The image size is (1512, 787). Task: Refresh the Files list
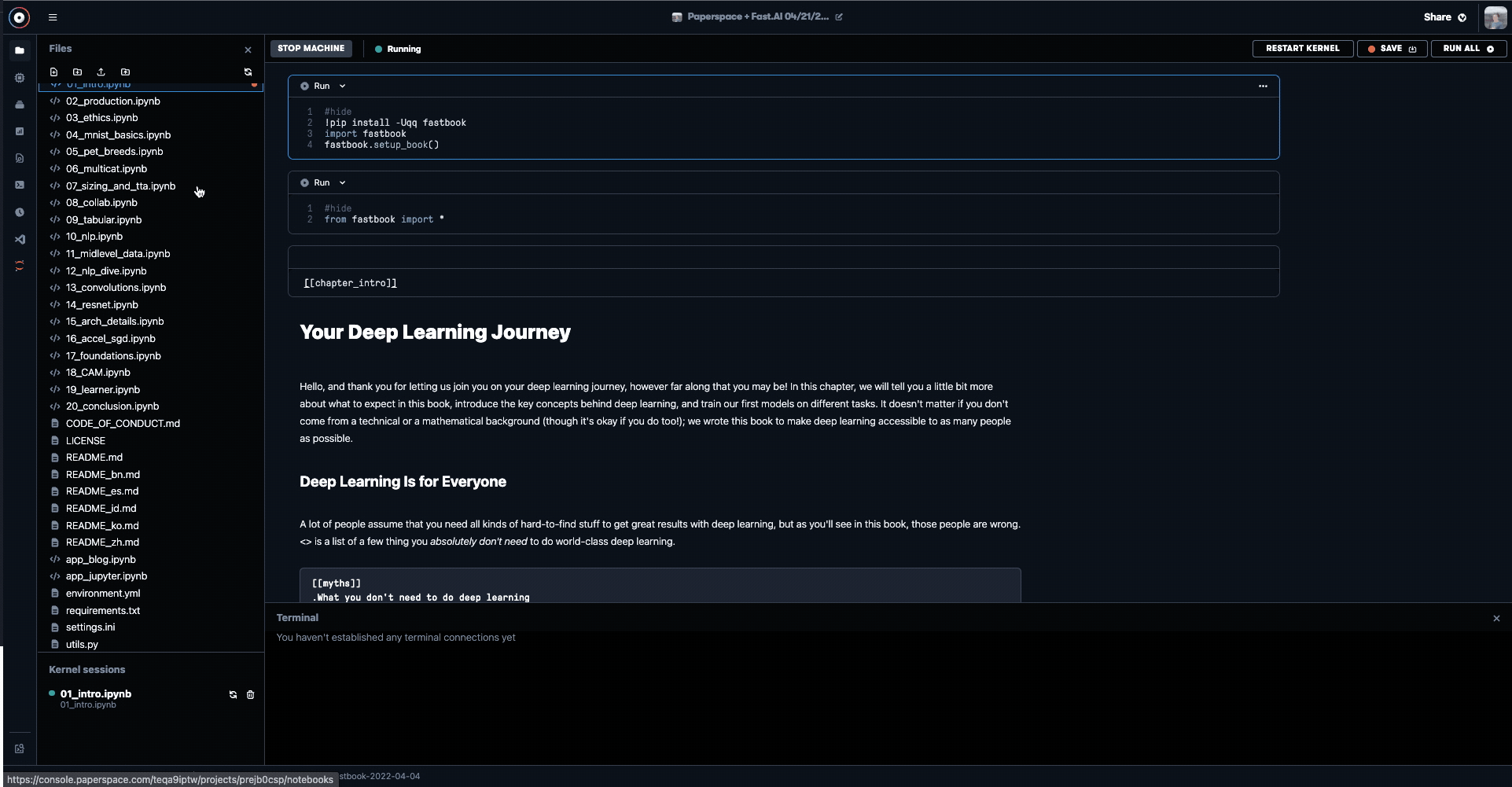click(248, 72)
